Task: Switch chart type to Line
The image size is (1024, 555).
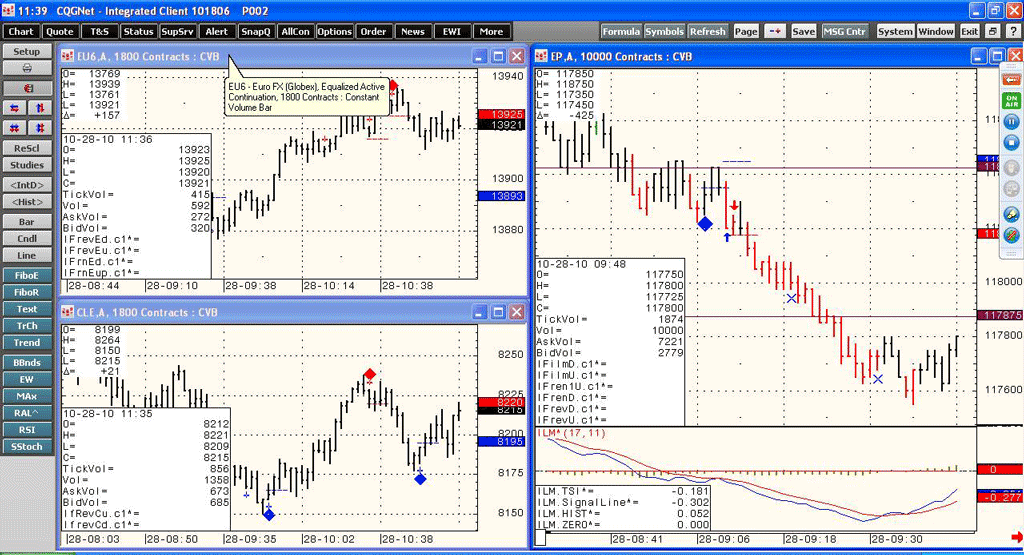Action: [x=27, y=256]
